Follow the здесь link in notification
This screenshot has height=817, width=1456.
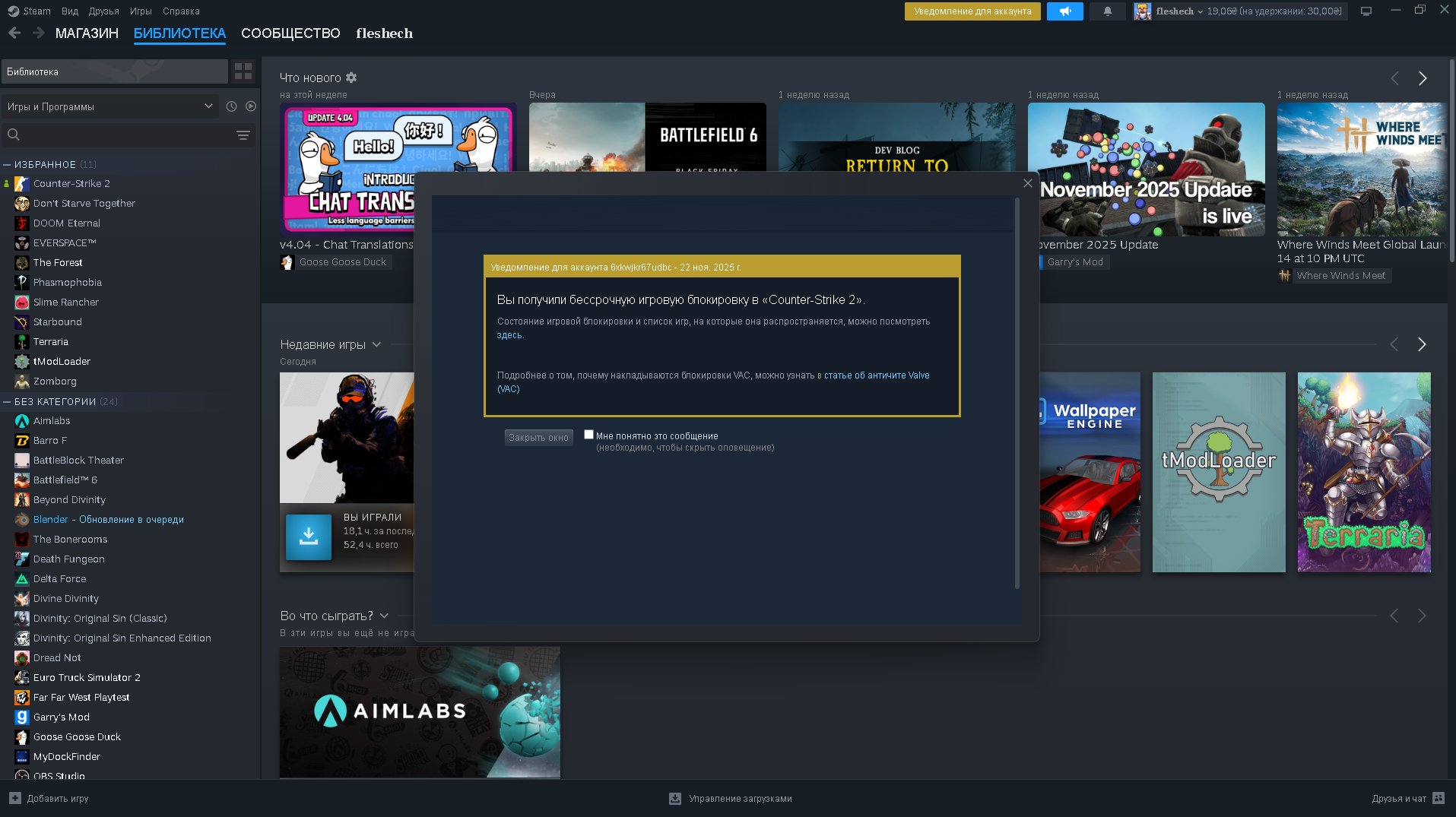click(x=509, y=335)
